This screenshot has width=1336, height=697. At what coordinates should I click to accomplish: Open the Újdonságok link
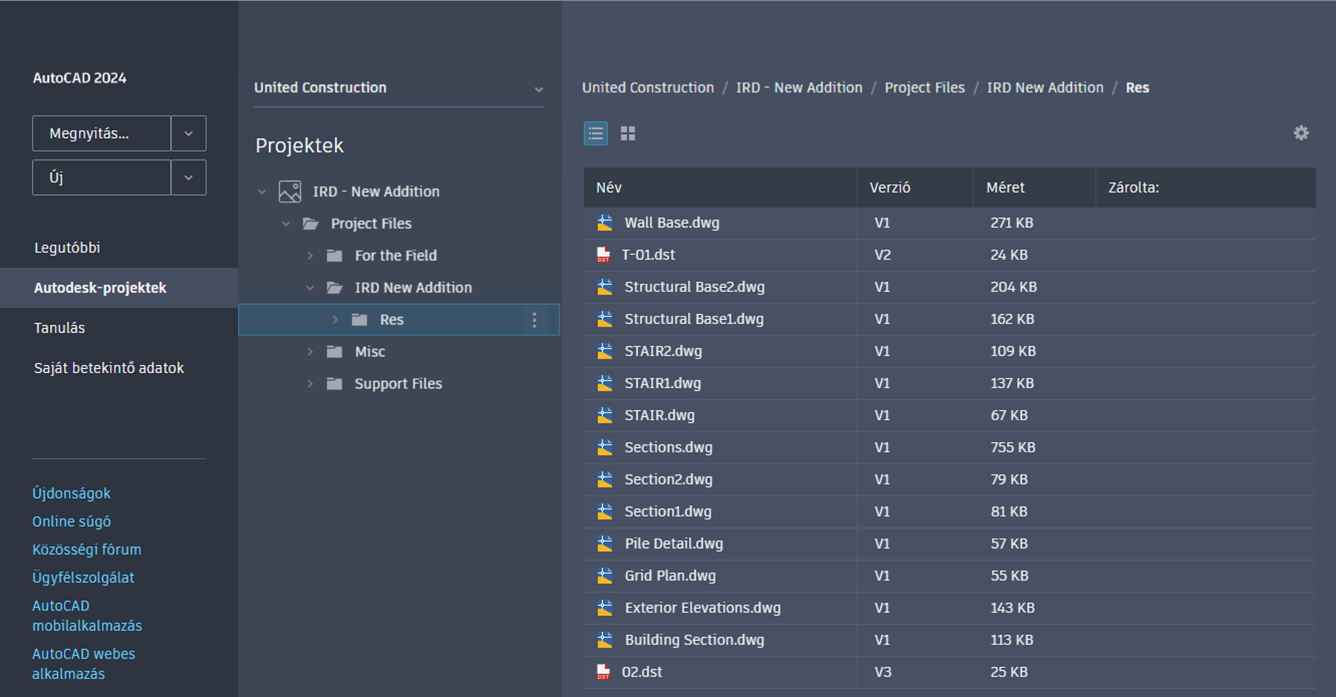coord(71,493)
